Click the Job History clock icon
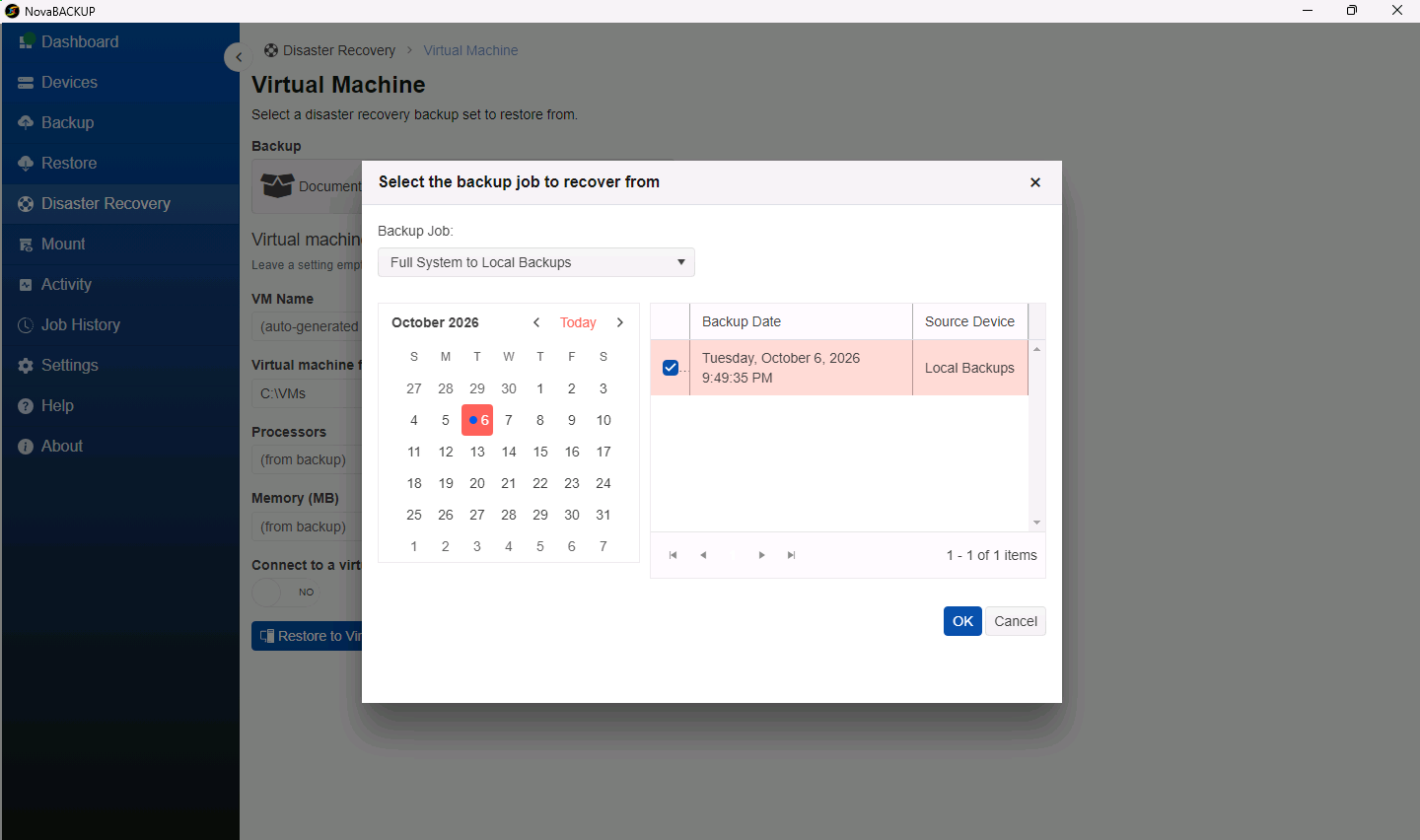The image size is (1420, 840). 26,325
